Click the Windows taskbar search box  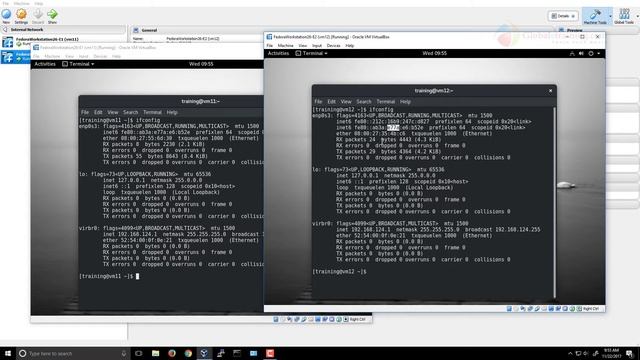(73, 353)
